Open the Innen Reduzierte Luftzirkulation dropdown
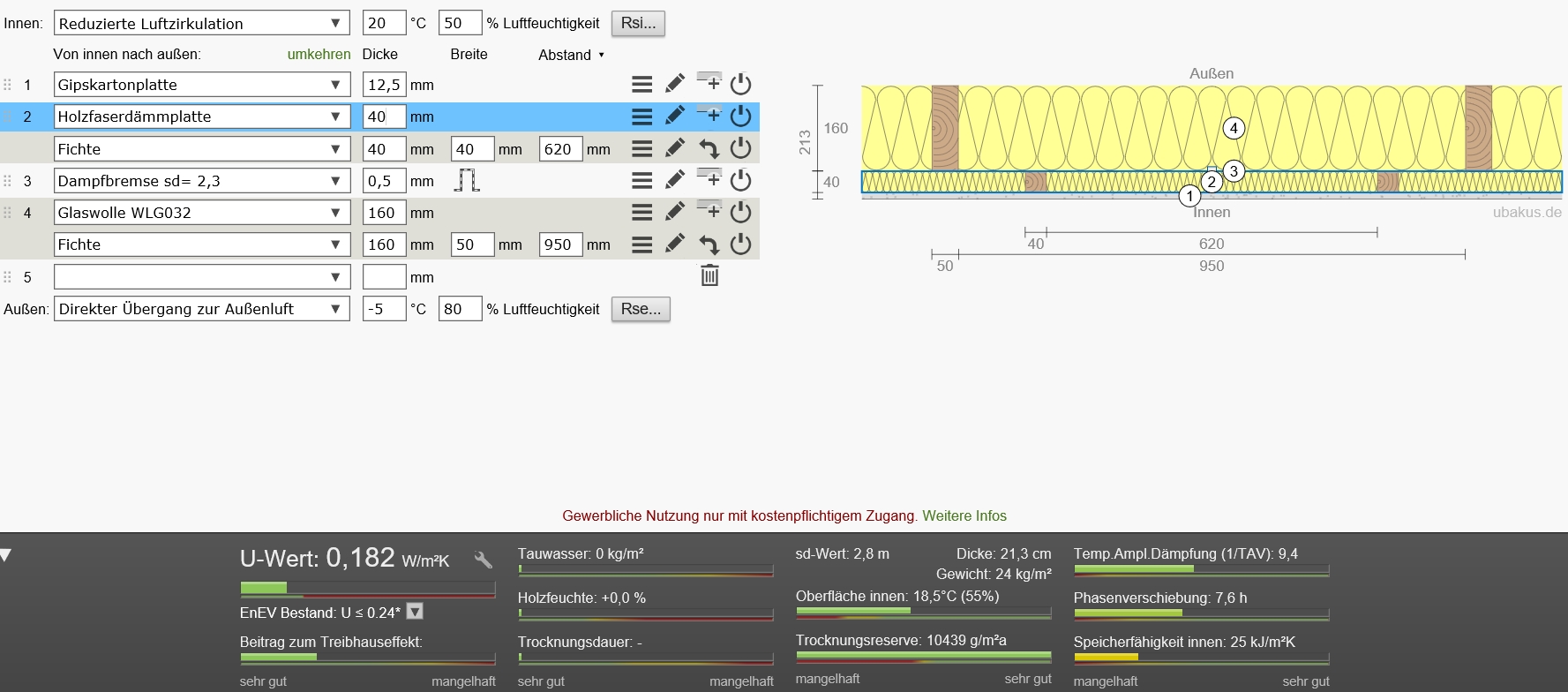The image size is (1568, 692). click(202, 23)
